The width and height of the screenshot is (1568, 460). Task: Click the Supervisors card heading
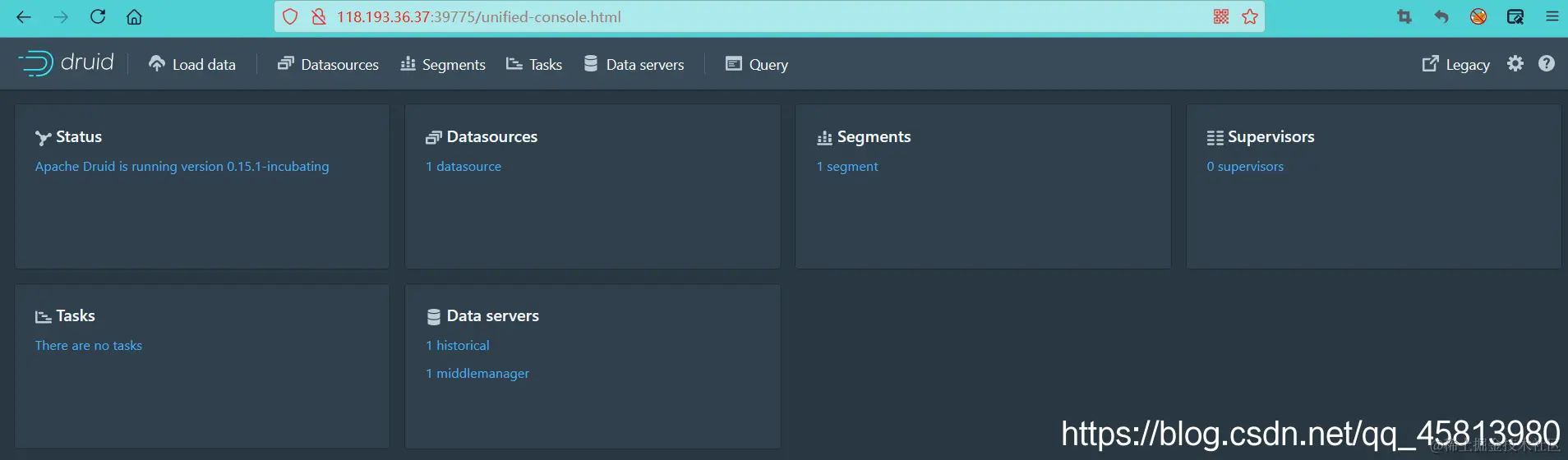click(1271, 137)
